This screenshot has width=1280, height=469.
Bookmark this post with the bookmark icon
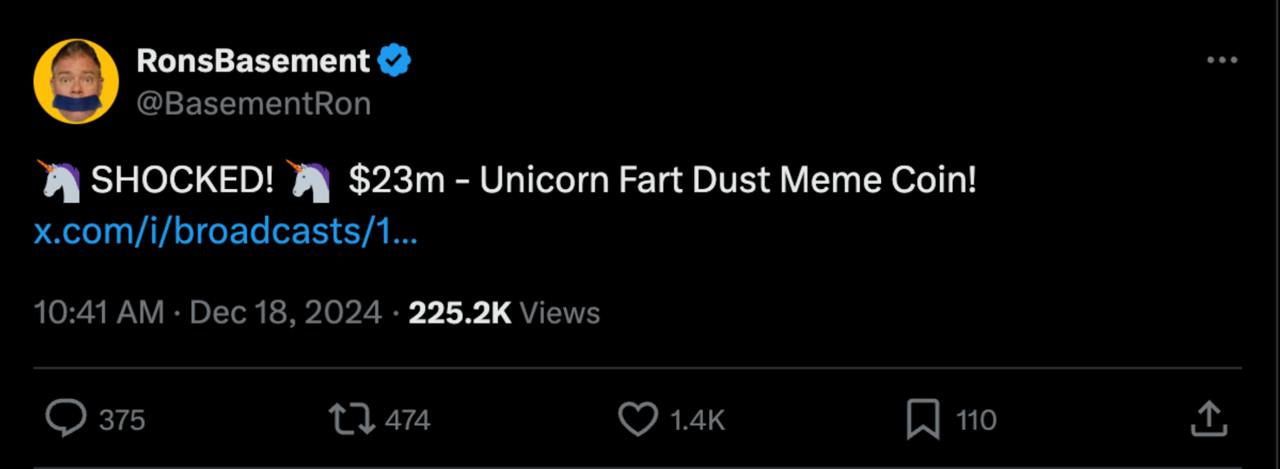click(x=922, y=418)
